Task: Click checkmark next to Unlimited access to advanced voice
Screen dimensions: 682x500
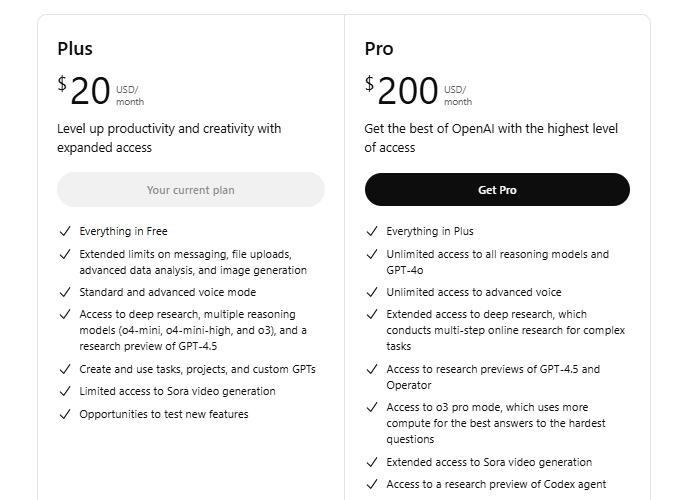Action: coord(372,292)
